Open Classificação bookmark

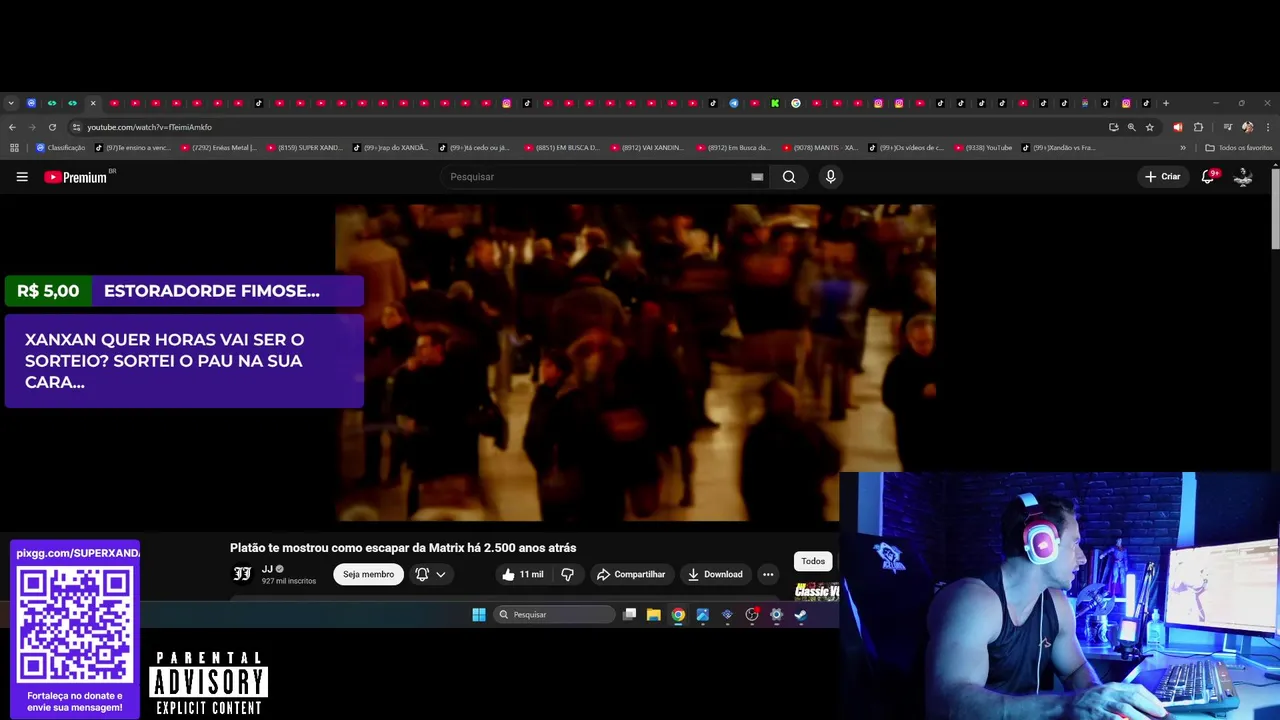tap(60, 148)
